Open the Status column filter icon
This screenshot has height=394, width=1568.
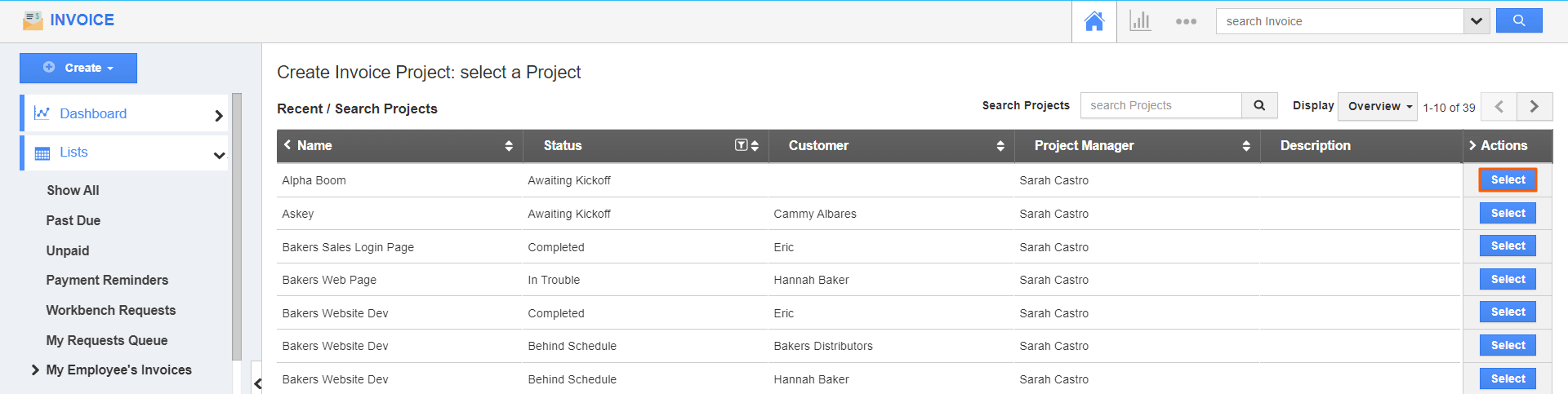click(x=741, y=145)
